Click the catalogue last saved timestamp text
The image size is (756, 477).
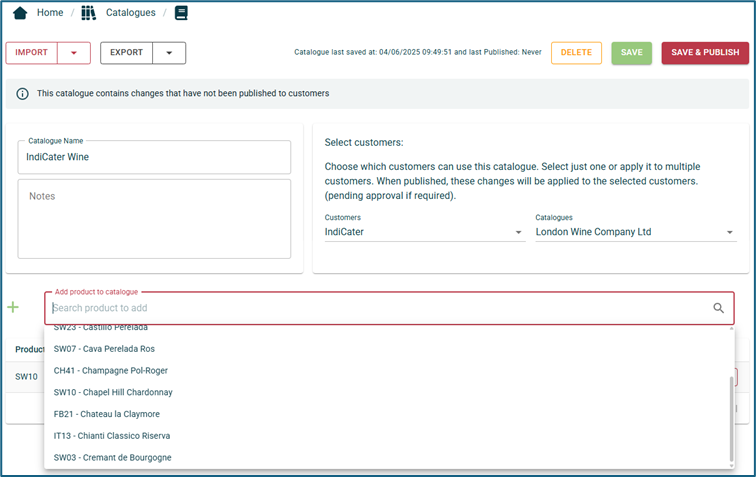[x=418, y=52]
